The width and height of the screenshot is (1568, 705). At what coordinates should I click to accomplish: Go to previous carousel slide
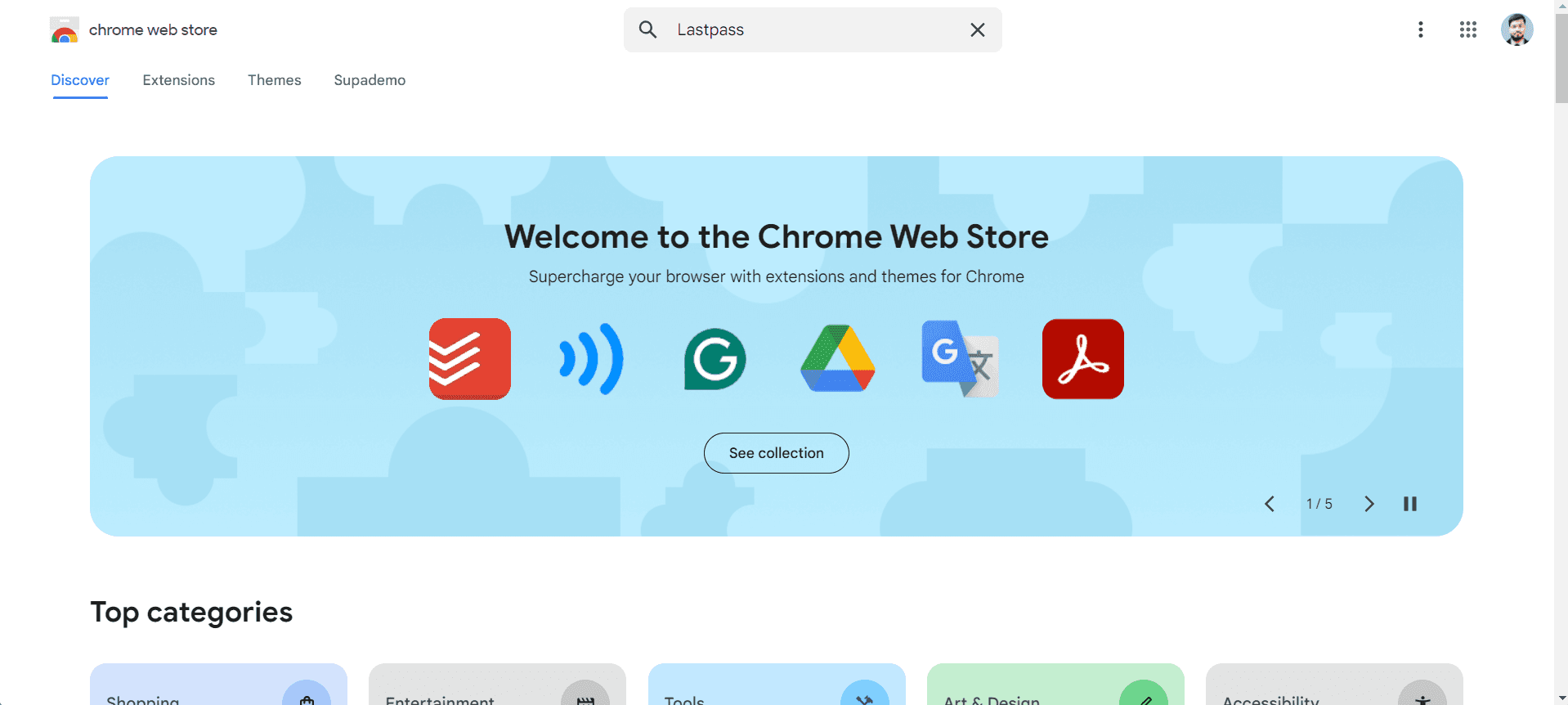click(1270, 504)
